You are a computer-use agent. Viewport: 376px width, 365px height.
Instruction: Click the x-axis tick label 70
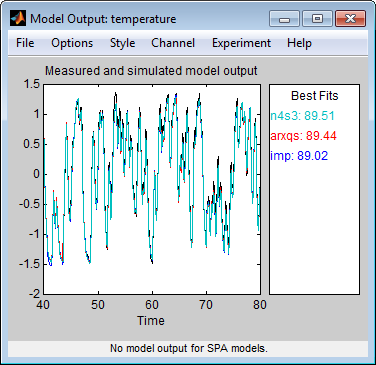pyautogui.click(x=206, y=305)
